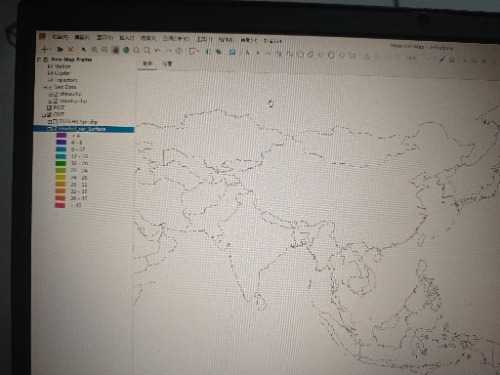This screenshot has width=500, height=375.
Task: Click the green plus Add Layer icon
Action: click(x=45, y=50)
